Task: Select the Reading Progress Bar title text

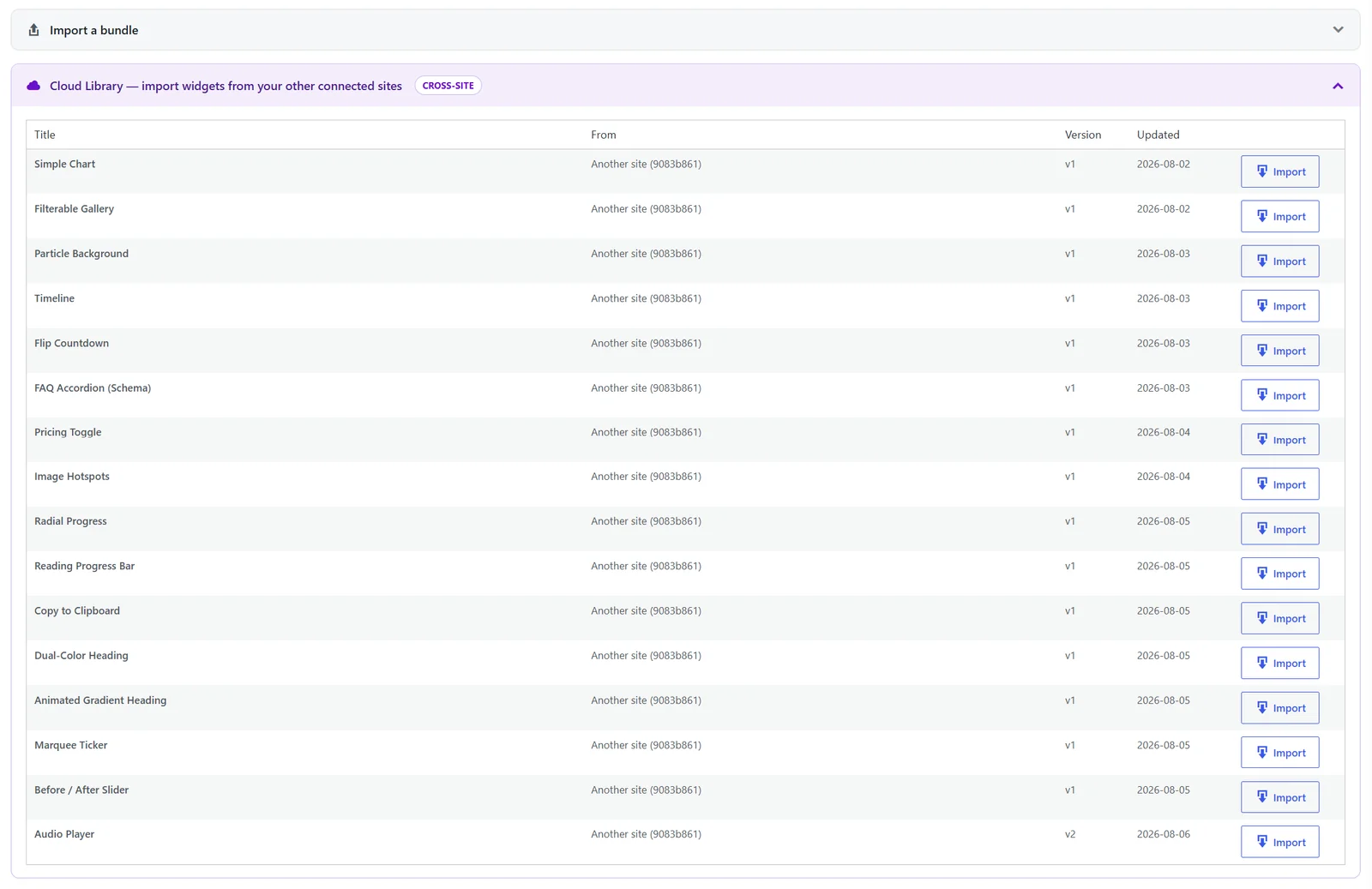Action: [x=84, y=566]
